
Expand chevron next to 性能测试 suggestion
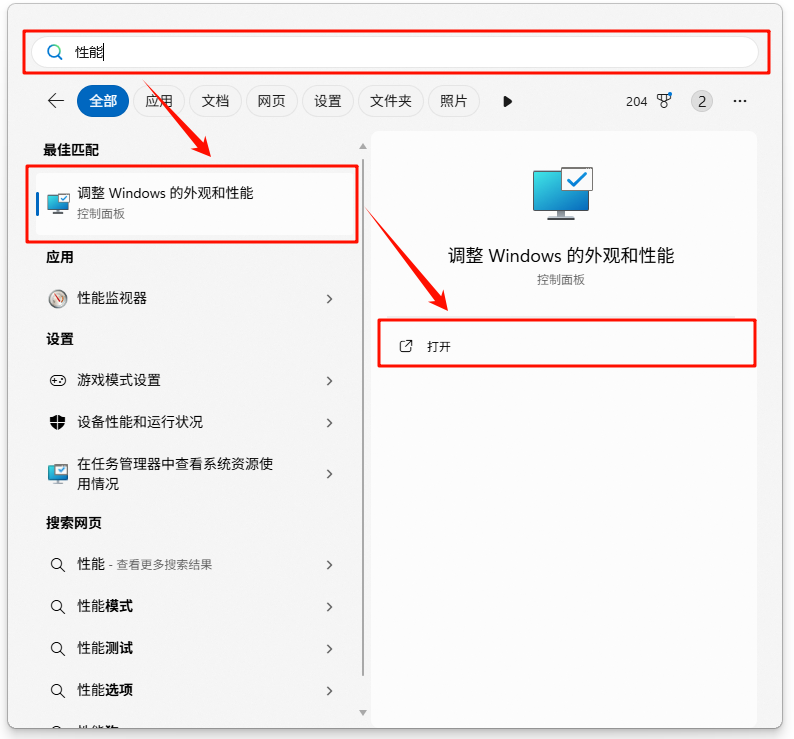[329, 649]
